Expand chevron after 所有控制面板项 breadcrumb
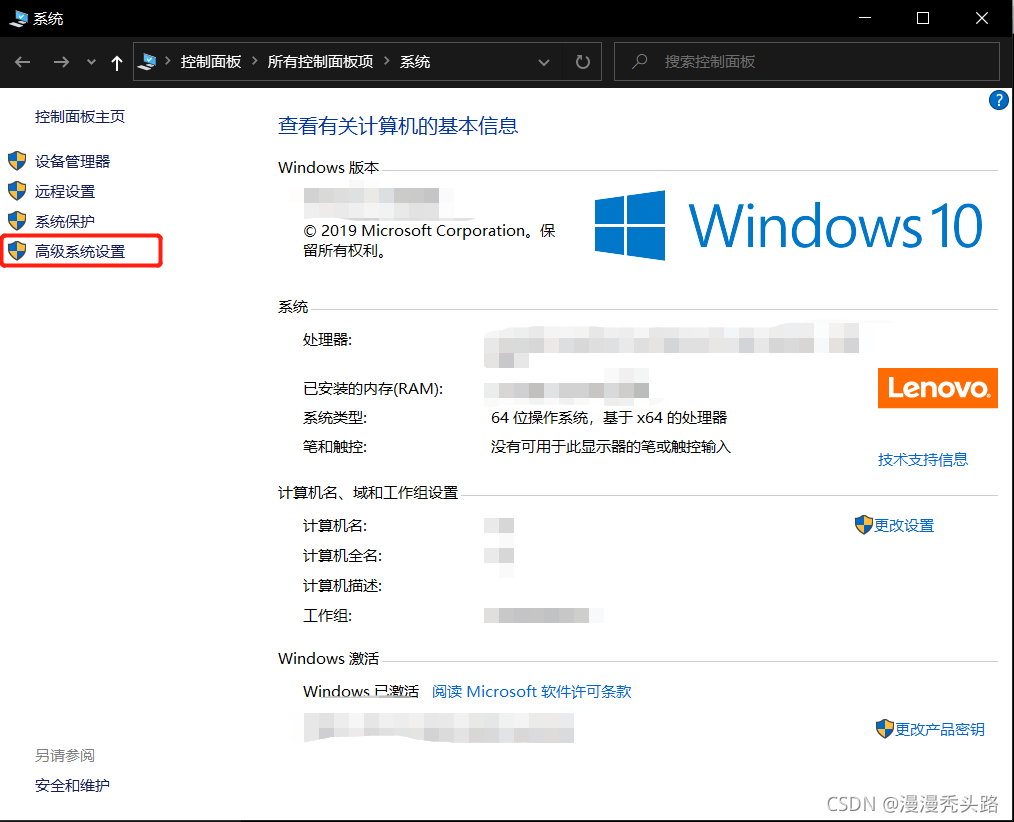 pyautogui.click(x=387, y=61)
